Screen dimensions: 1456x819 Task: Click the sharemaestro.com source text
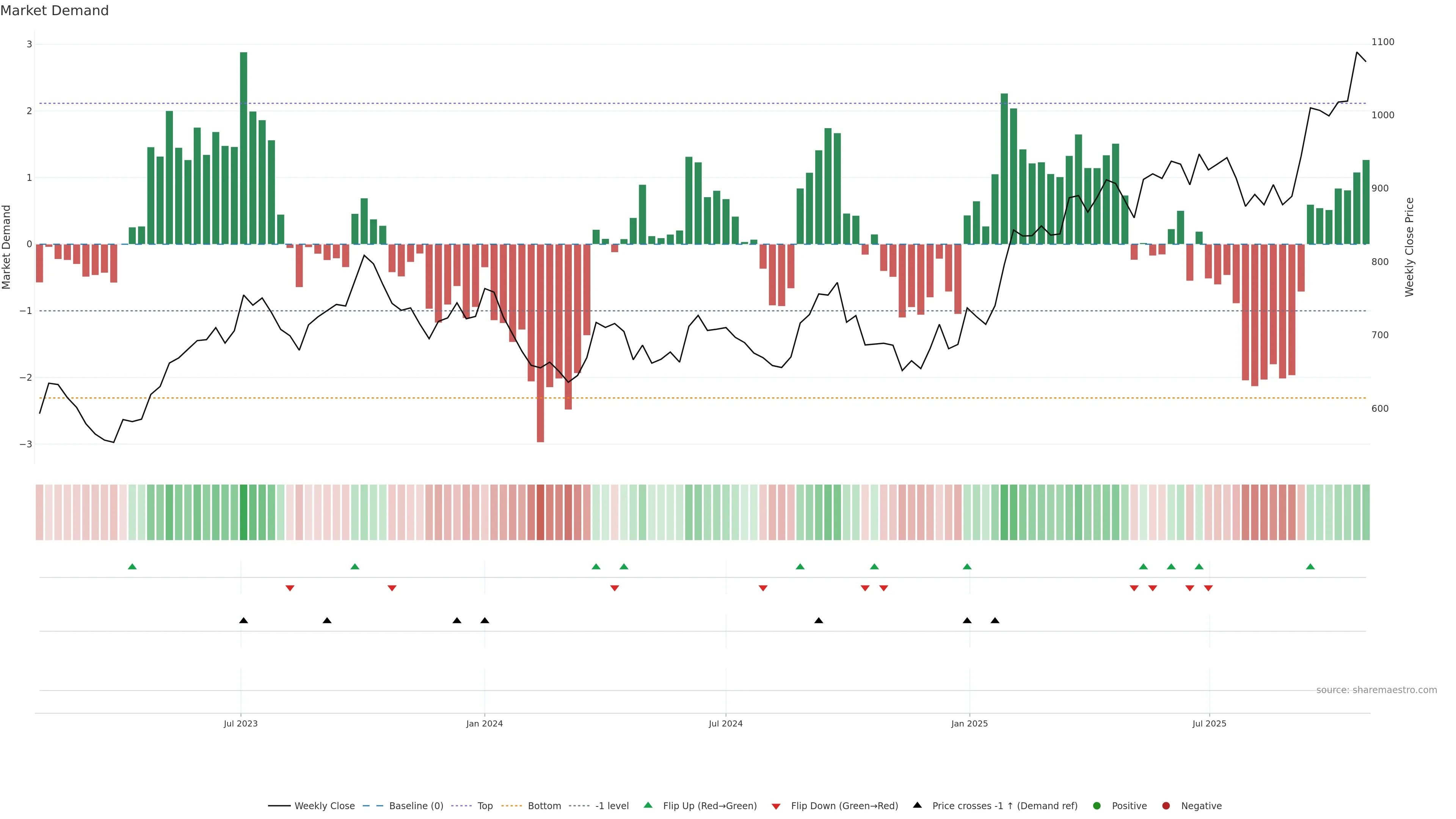click(x=1376, y=690)
